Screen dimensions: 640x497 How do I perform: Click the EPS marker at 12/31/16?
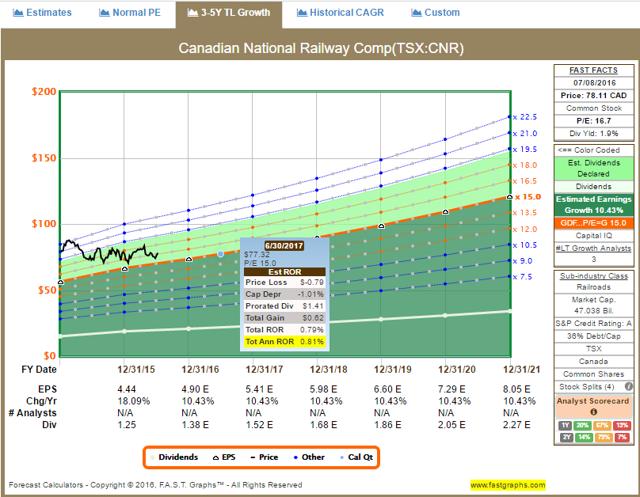(x=189, y=259)
